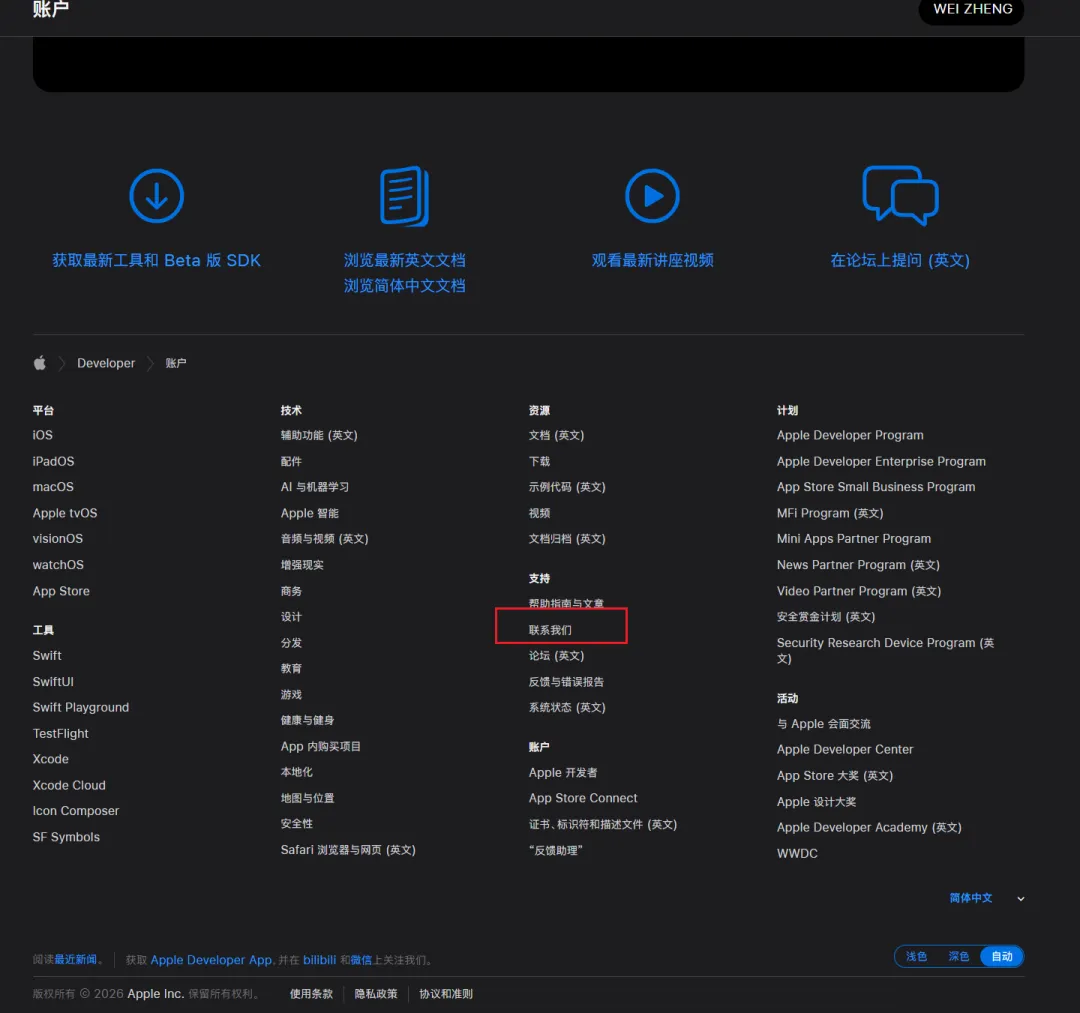
Task: Open App 内购买项目 link
Action: pyautogui.click(x=320, y=746)
